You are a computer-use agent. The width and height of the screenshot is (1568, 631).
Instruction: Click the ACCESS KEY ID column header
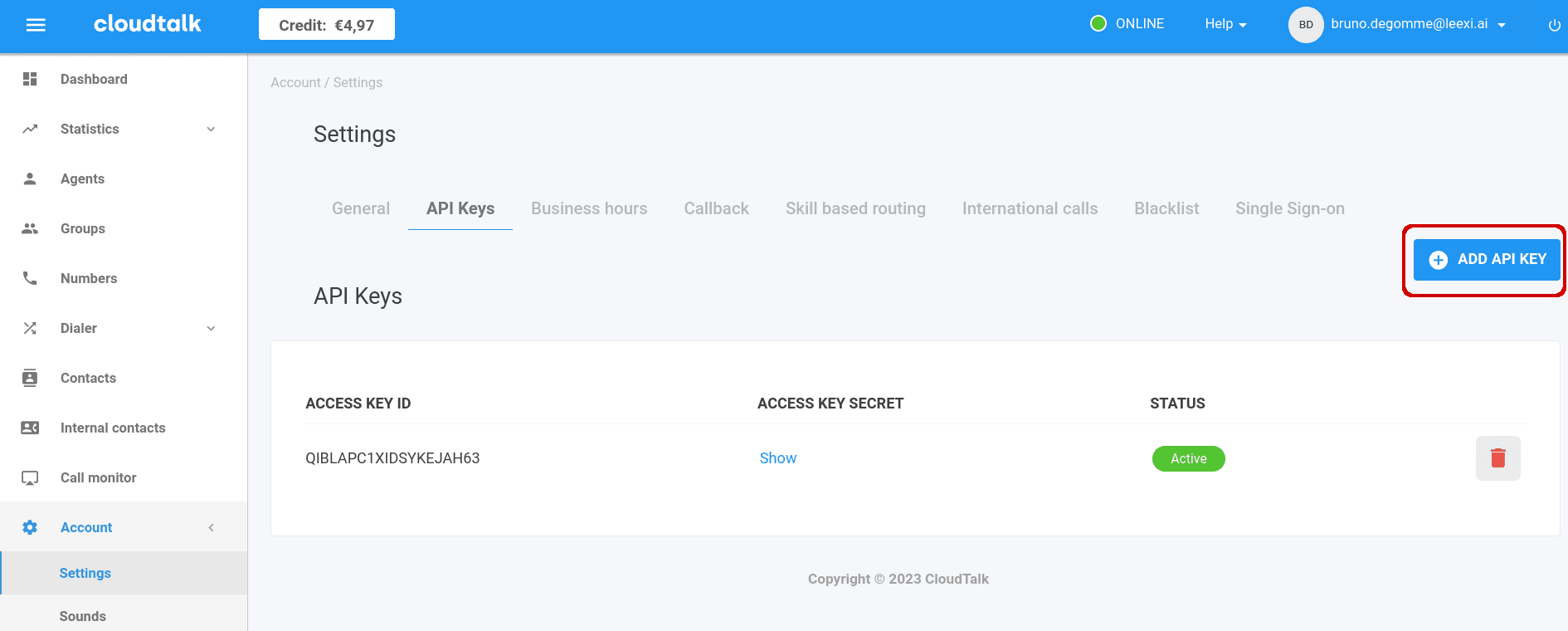[x=358, y=404]
